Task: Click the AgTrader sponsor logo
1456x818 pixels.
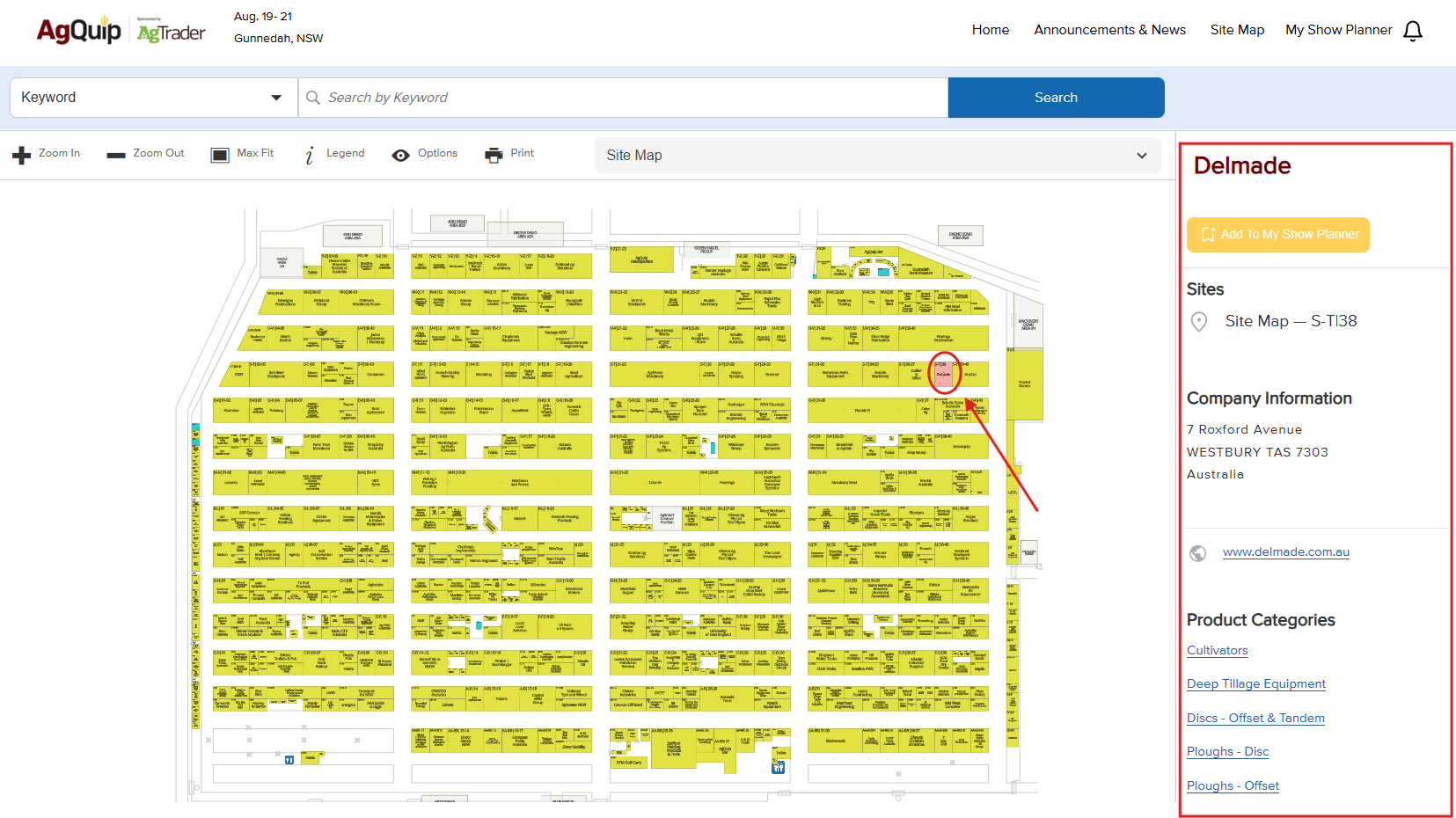Action: point(172,32)
